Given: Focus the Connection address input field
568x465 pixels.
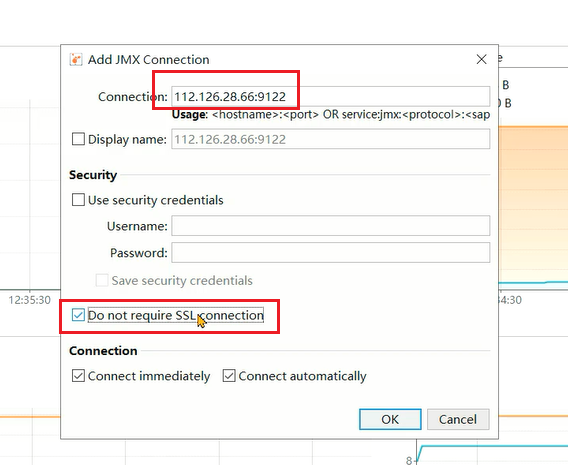Looking at the screenshot, I should [330, 97].
